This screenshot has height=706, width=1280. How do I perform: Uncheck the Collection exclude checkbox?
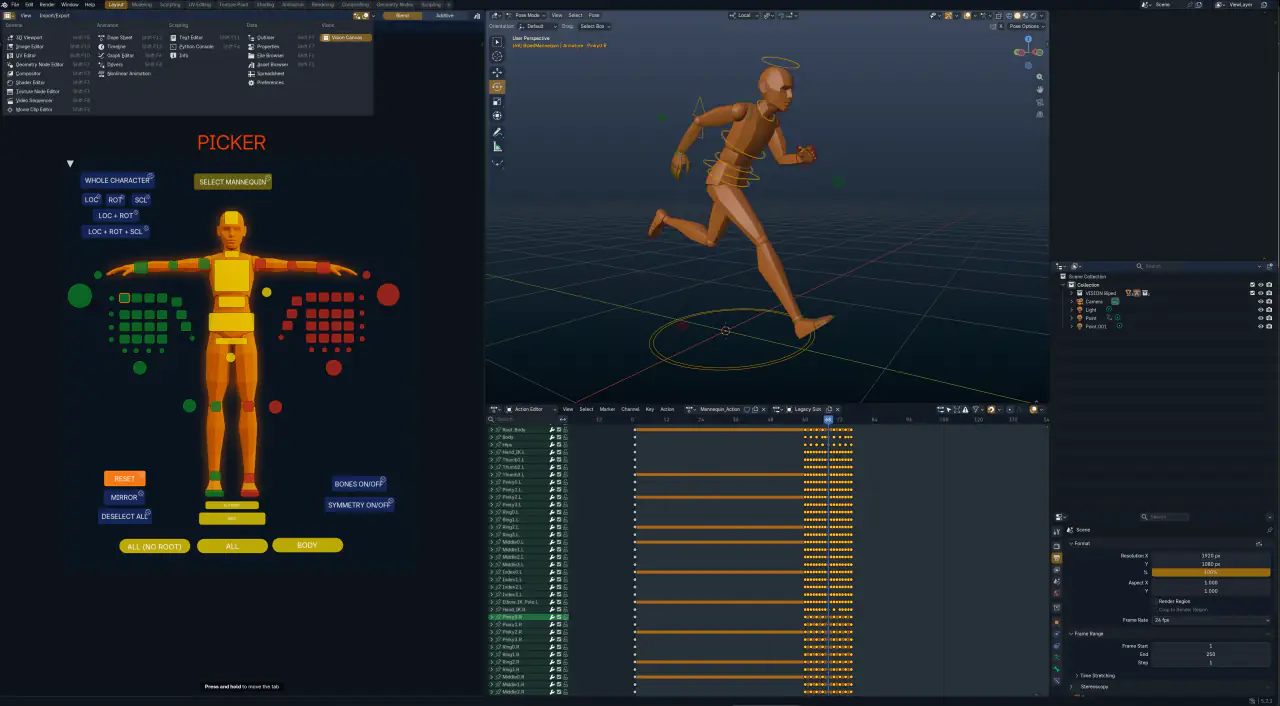1252,285
